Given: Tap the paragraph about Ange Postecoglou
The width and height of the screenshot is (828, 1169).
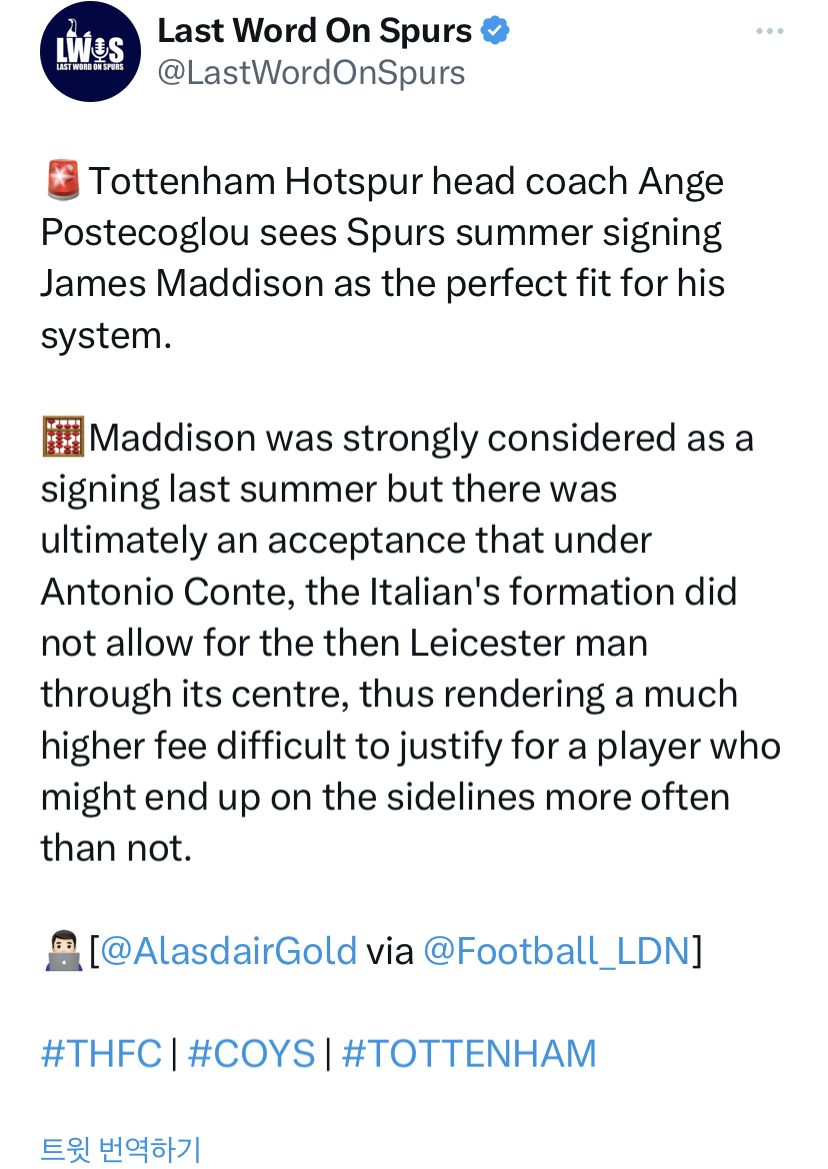Looking at the screenshot, I should [382, 258].
